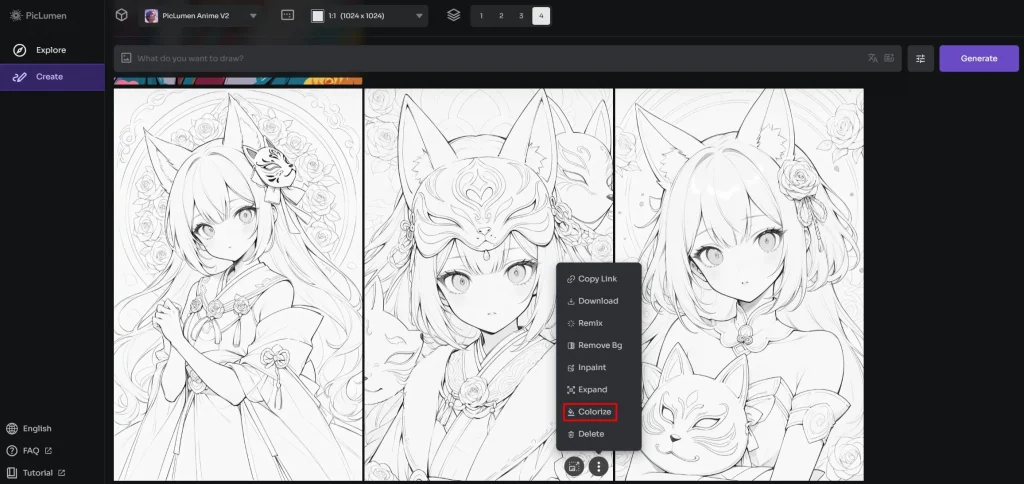1024x484 pixels.
Task: Click the image count layers icon
Action: [x=454, y=15]
